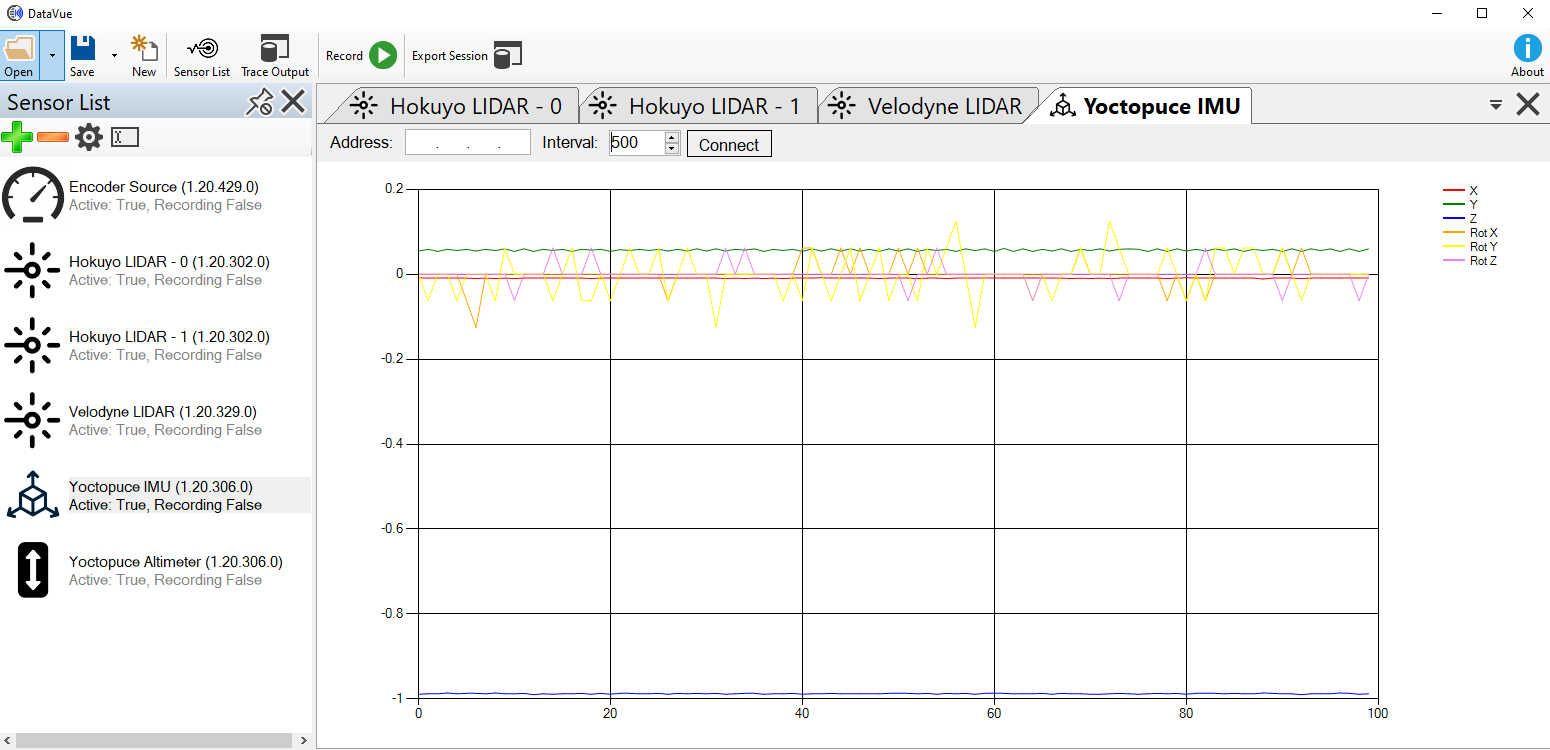Click the Sensor List horizontal scrollbar thumb

click(x=152, y=741)
